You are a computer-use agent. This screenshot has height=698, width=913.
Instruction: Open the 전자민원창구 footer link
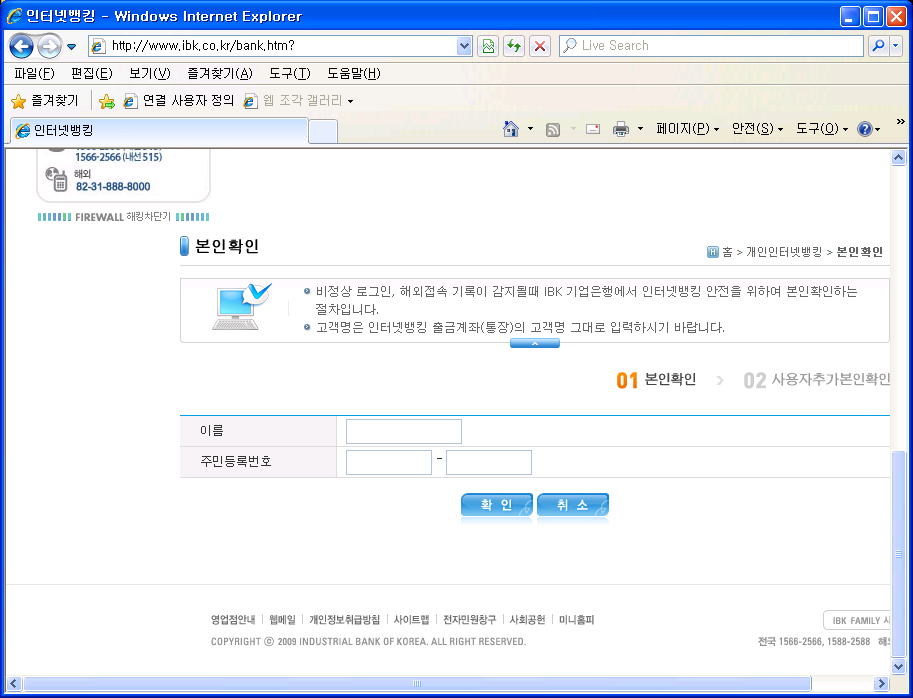click(470, 620)
